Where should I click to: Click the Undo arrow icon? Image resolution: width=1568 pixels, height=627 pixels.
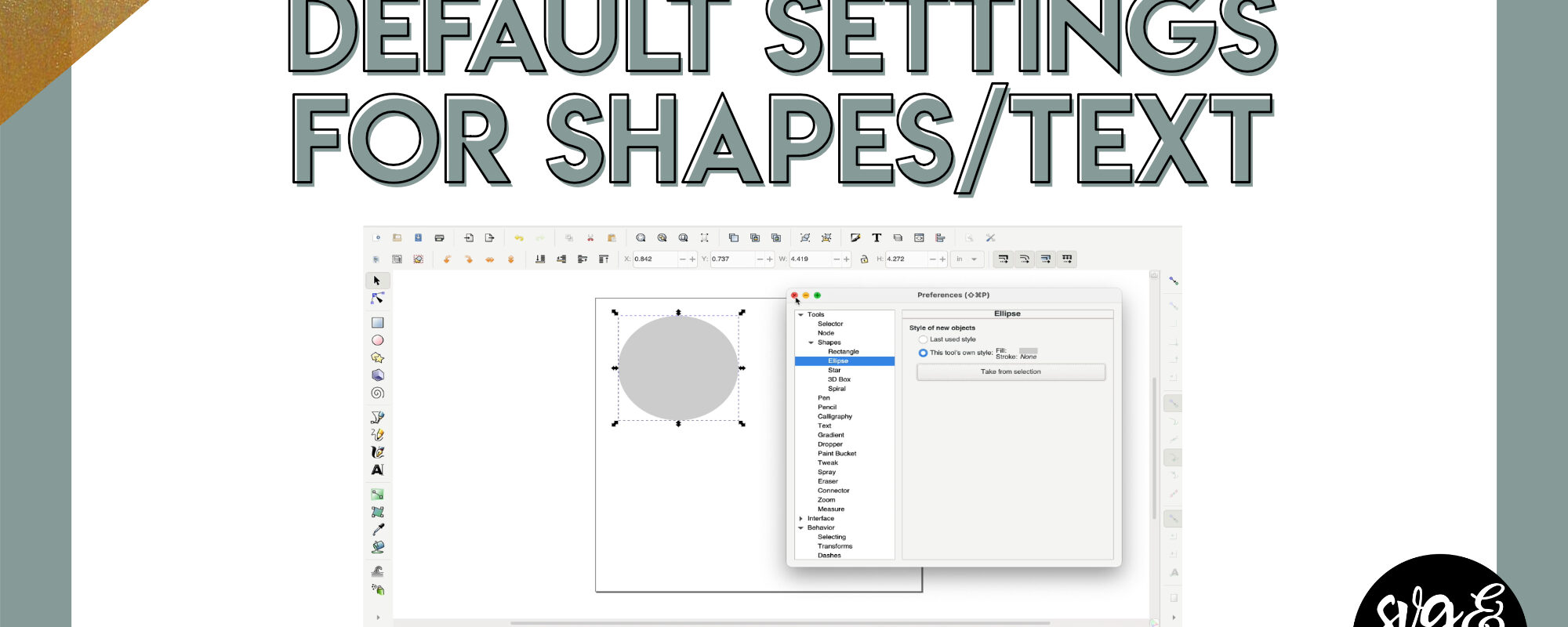pyautogui.click(x=518, y=237)
